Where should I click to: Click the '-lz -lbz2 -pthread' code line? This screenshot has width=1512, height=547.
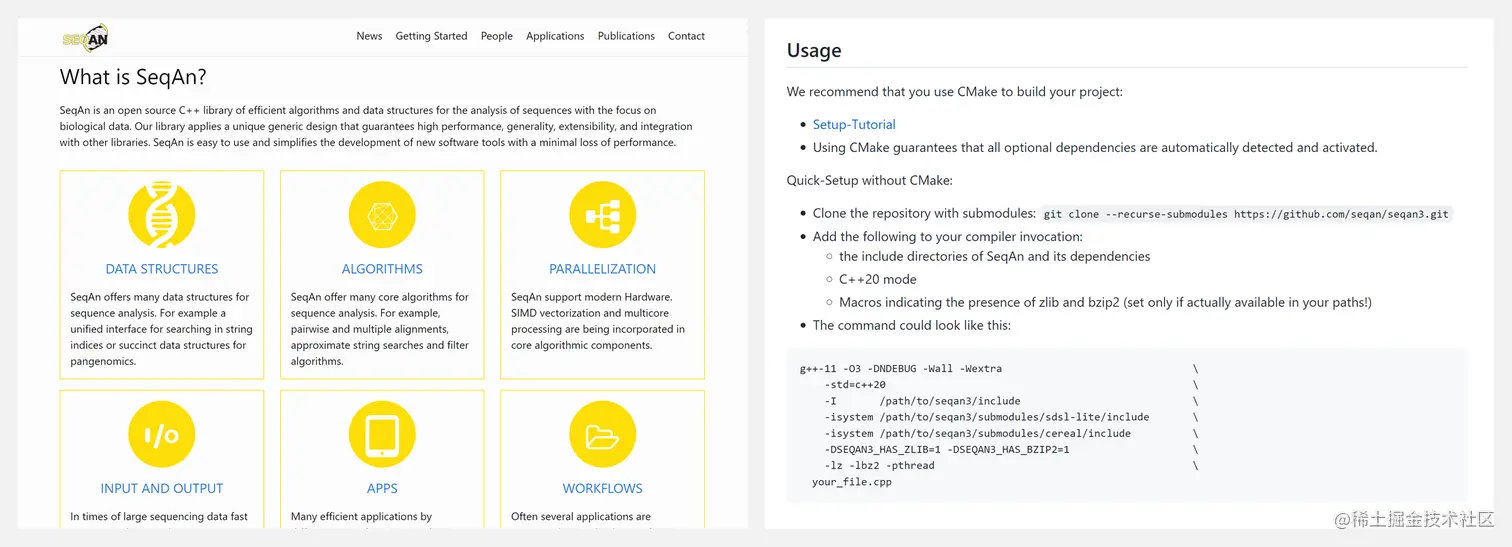(x=880, y=466)
